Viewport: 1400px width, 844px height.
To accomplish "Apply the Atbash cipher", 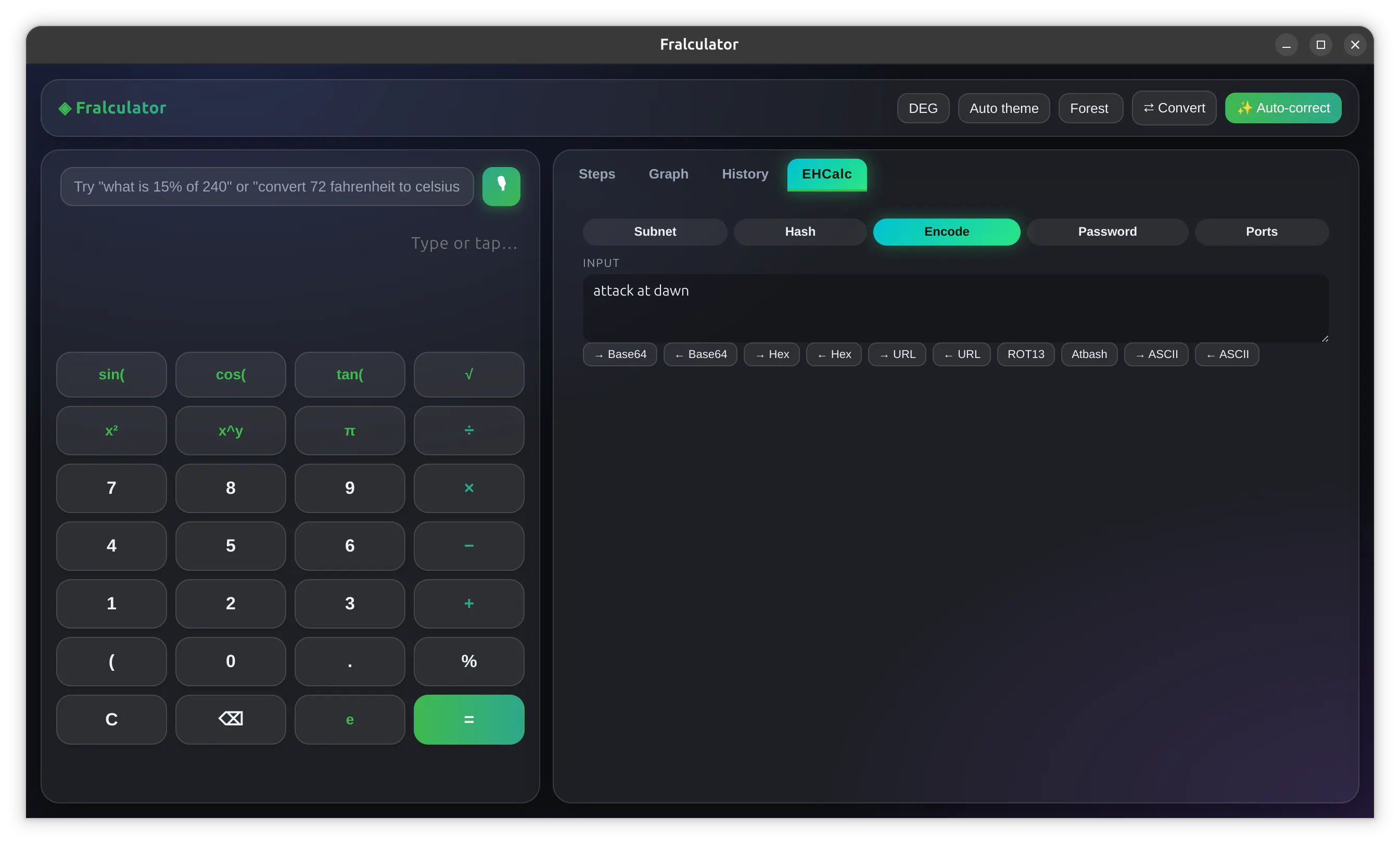I will pyautogui.click(x=1089, y=354).
